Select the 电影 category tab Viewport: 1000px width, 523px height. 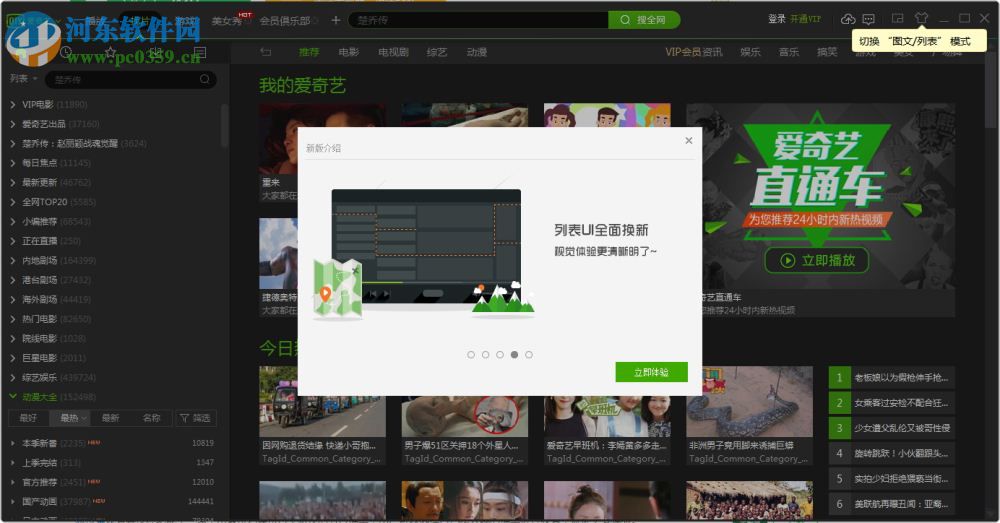pyautogui.click(x=349, y=52)
